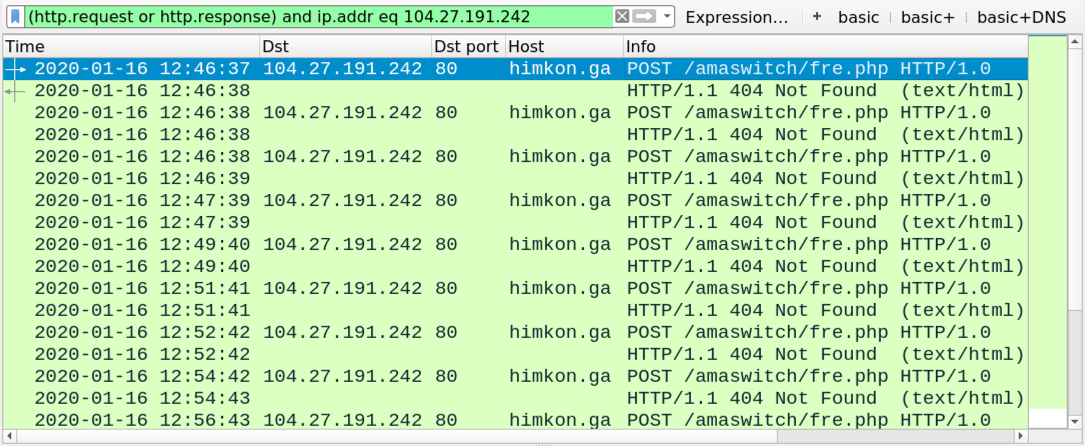The image size is (1085, 446).
Task: Apply the basic+ filter button
Action: pyautogui.click(x=926, y=17)
